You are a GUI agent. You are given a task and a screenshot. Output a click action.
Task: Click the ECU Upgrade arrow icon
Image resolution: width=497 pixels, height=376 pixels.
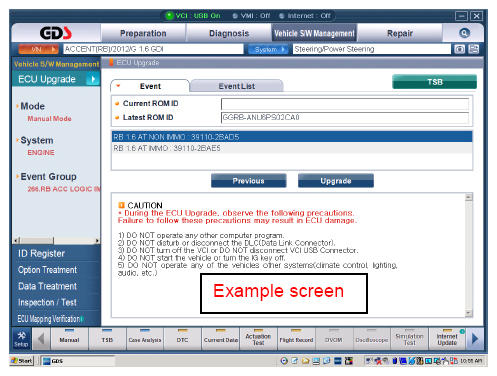coord(93,79)
